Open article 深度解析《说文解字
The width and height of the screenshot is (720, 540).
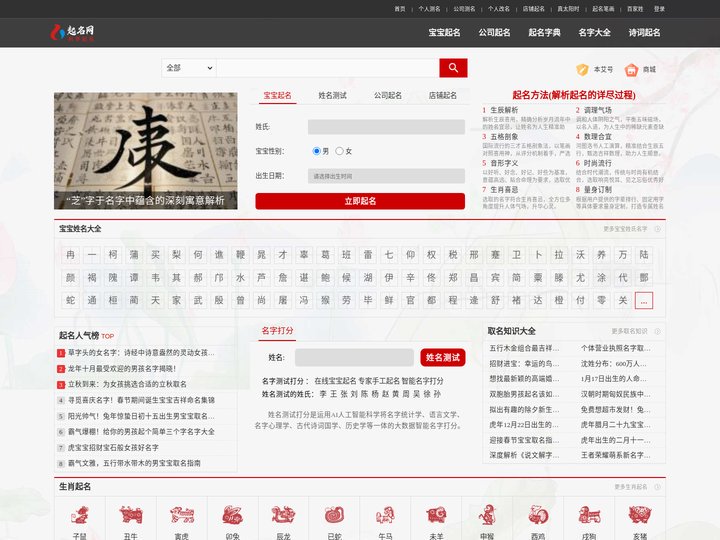tap(524, 456)
